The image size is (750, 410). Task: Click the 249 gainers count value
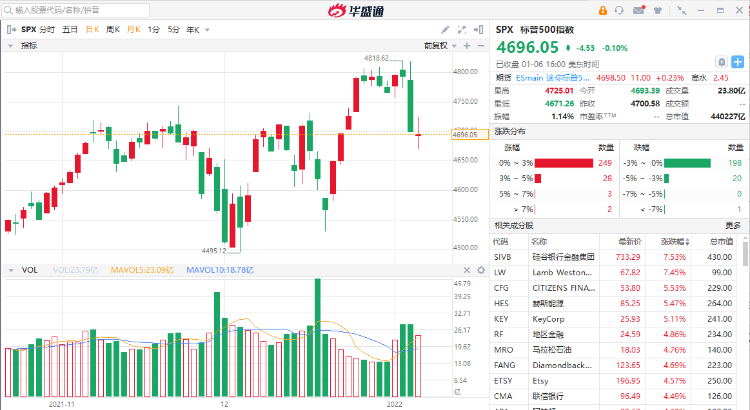pos(605,163)
